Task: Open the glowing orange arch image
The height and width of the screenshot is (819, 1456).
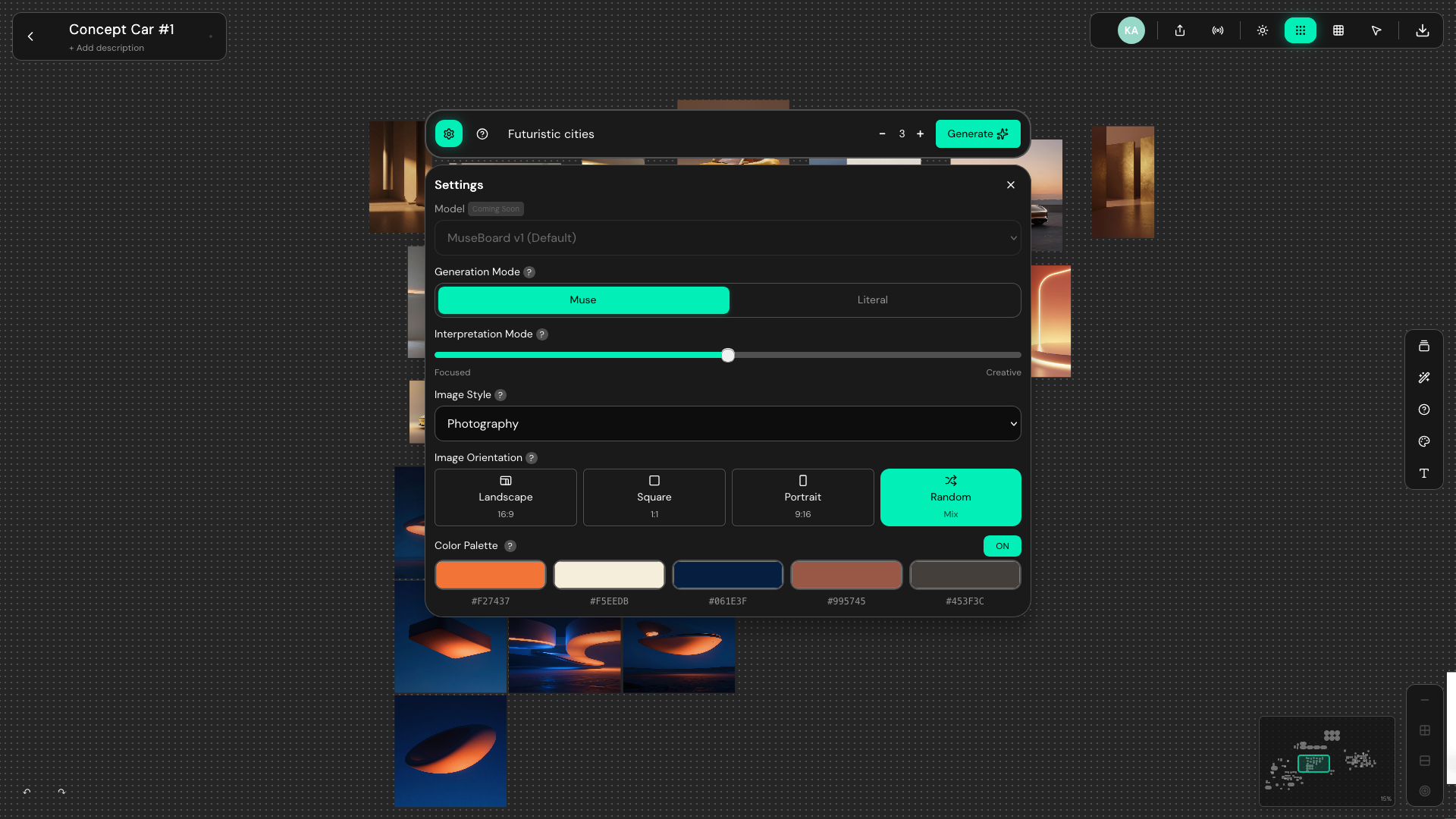Action: click(x=1051, y=322)
